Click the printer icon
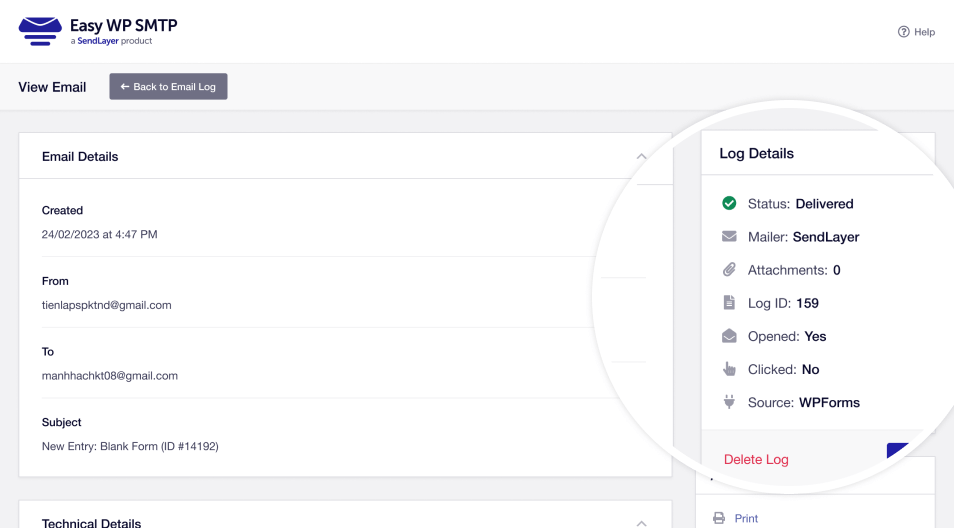 pyautogui.click(x=718, y=518)
